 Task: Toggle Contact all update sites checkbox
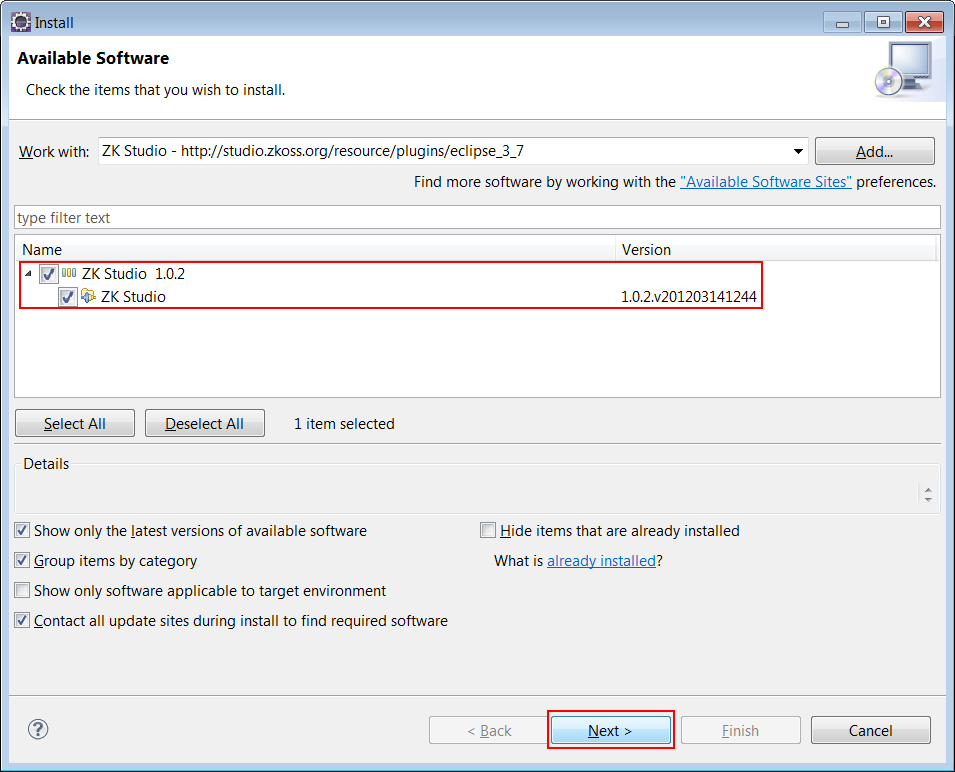tap(22, 620)
